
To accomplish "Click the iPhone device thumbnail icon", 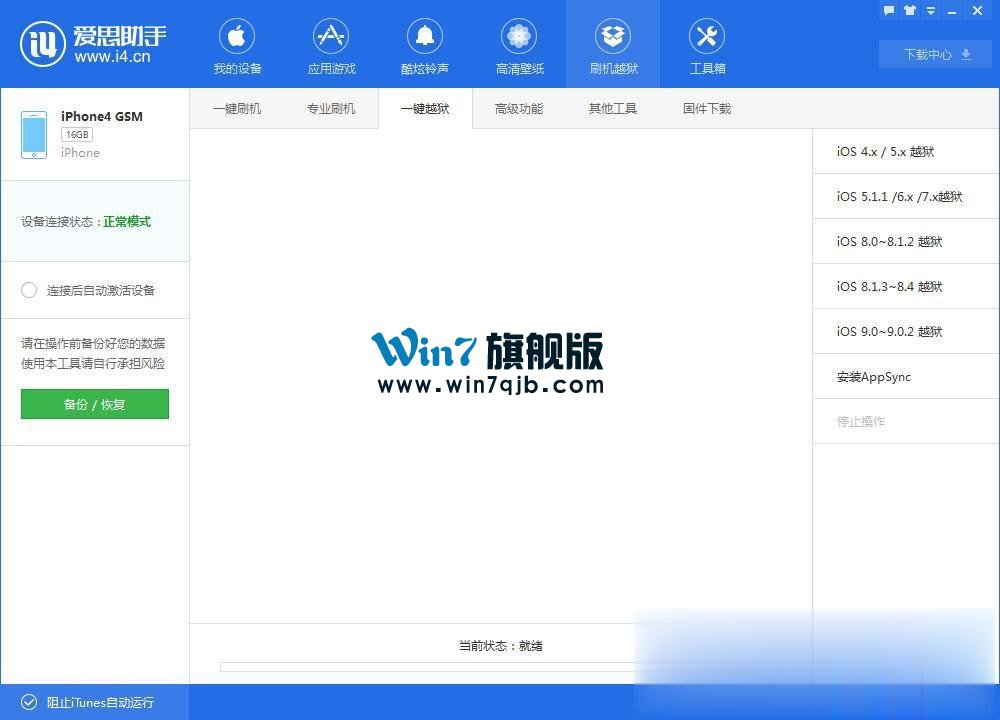I will pos(34,135).
